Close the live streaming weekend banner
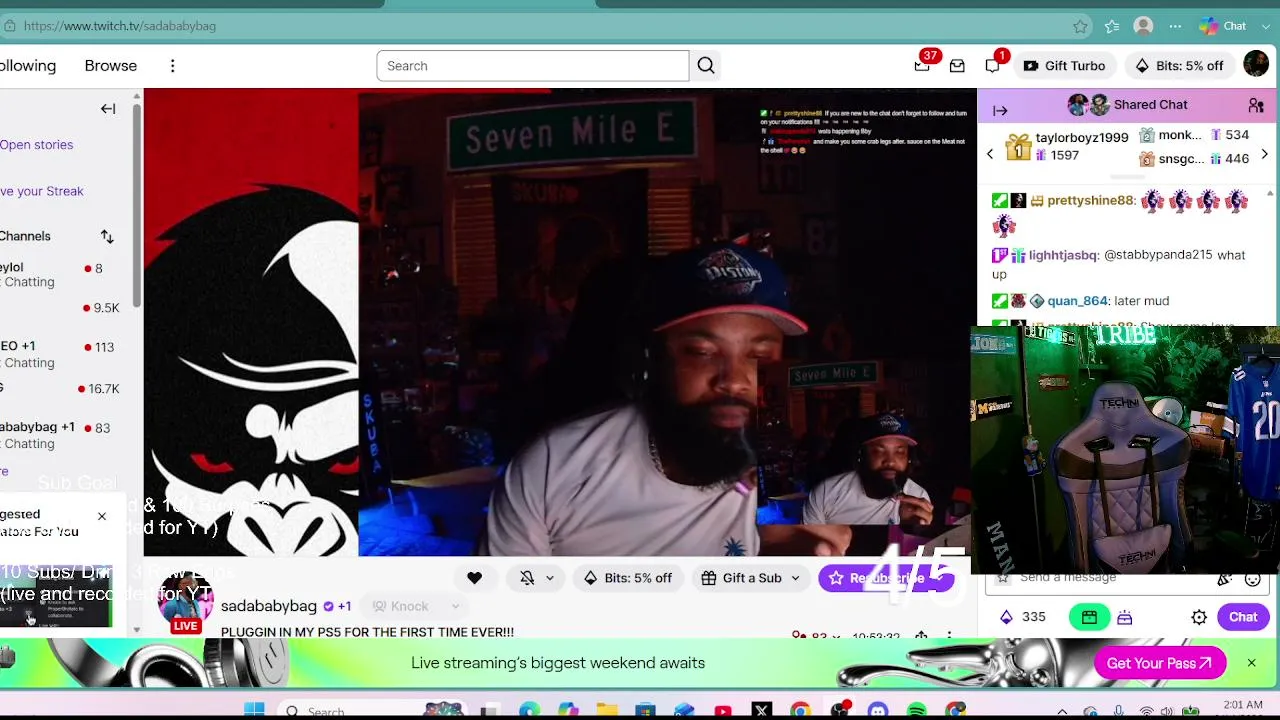This screenshot has height=720, width=1280. [x=1251, y=663]
